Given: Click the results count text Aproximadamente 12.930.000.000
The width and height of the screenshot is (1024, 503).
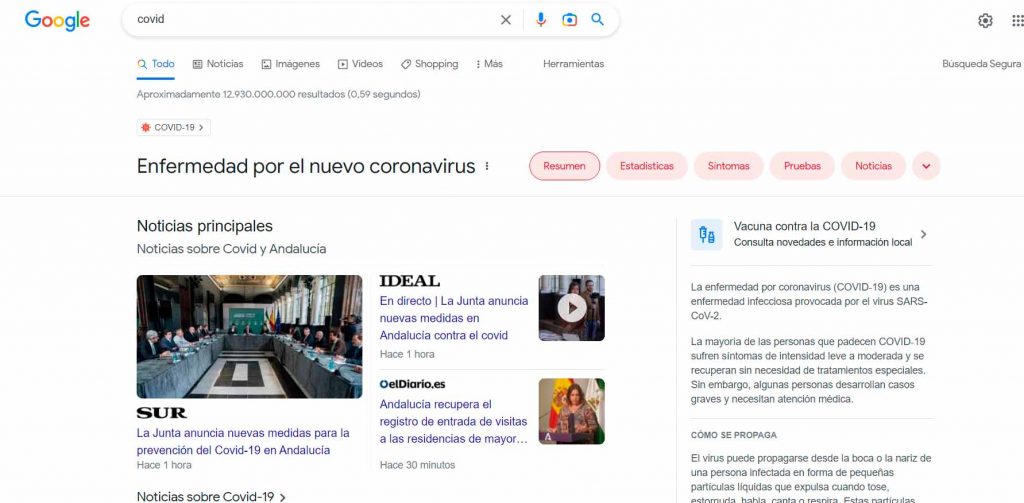Looking at the screenshot, I should (x=278, y=94).
